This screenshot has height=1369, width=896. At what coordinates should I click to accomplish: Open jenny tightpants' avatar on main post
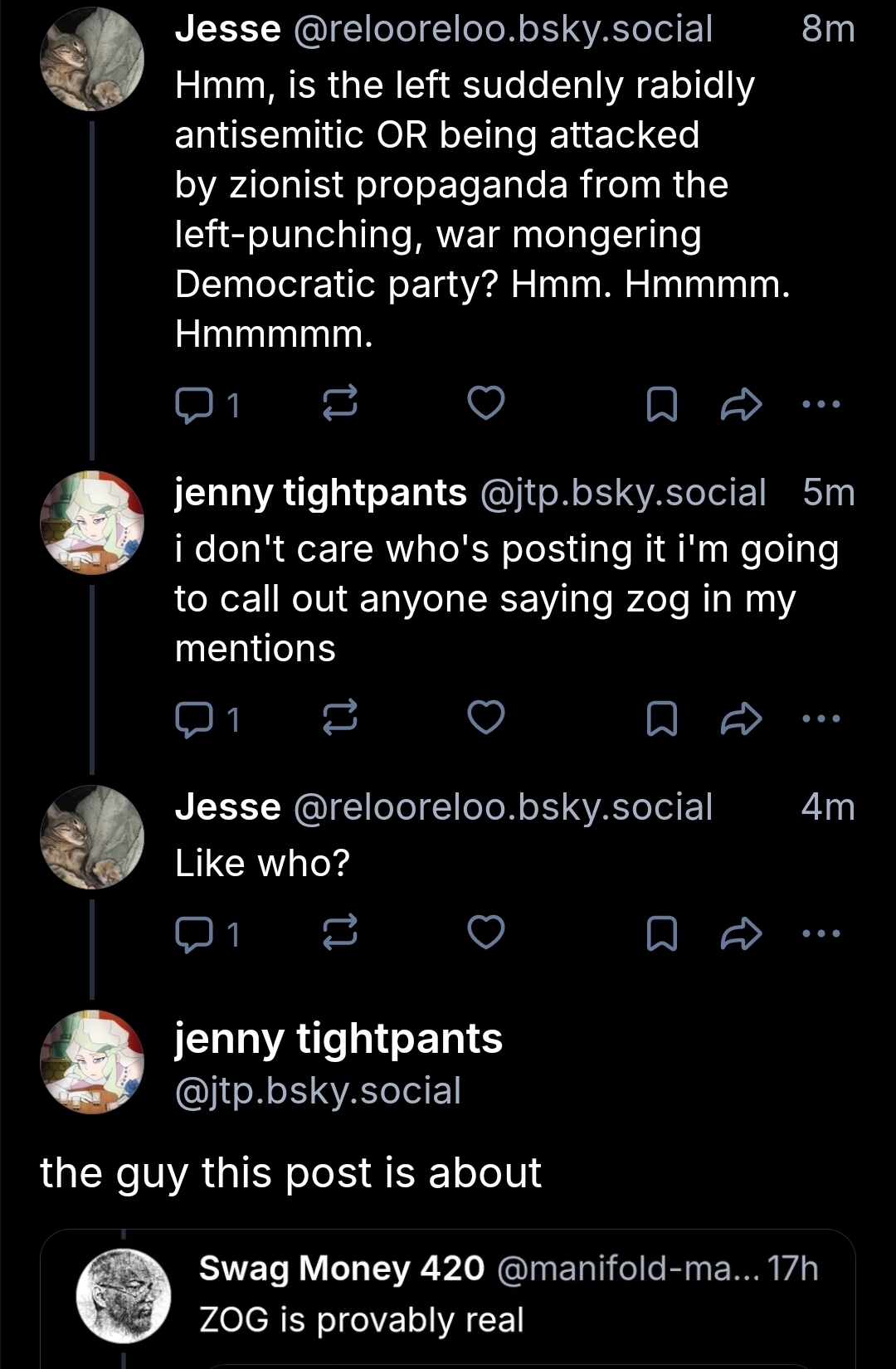[x=92, y=1062]
